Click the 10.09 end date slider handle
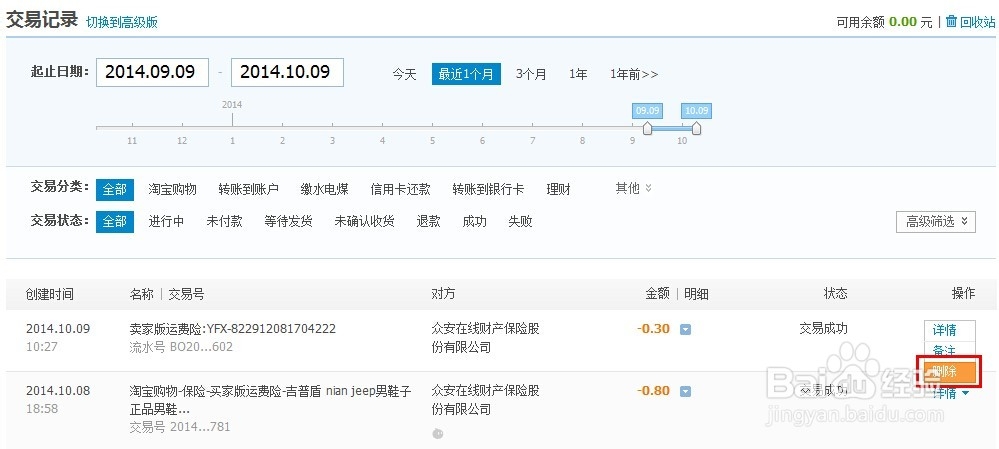The height and width of the screenshot is (449, 999). pyautogui.click(x=696, y=128)
